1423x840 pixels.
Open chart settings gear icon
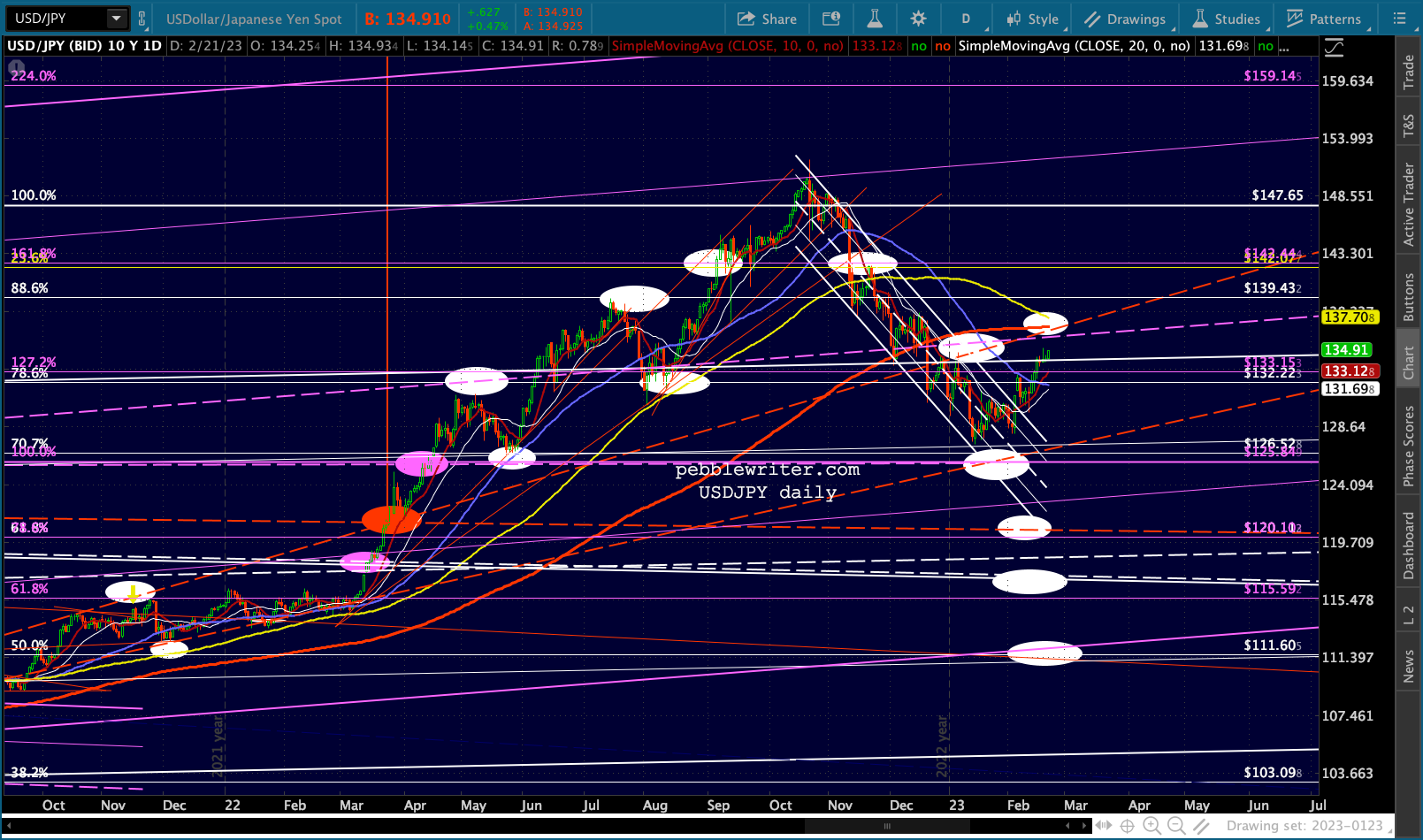(919, 19)
